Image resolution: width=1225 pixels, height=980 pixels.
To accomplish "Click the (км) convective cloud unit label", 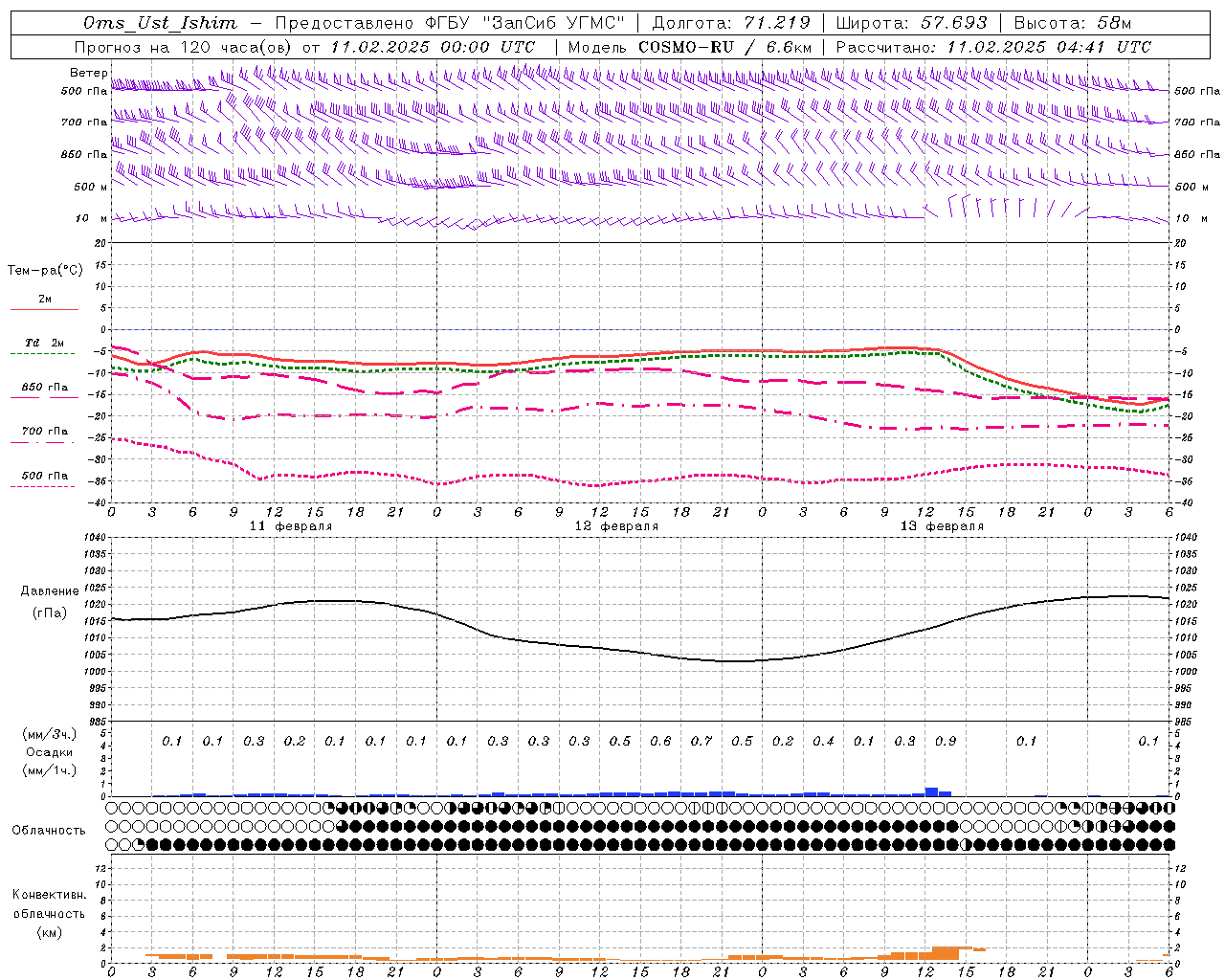I will [x=49, y=932].
